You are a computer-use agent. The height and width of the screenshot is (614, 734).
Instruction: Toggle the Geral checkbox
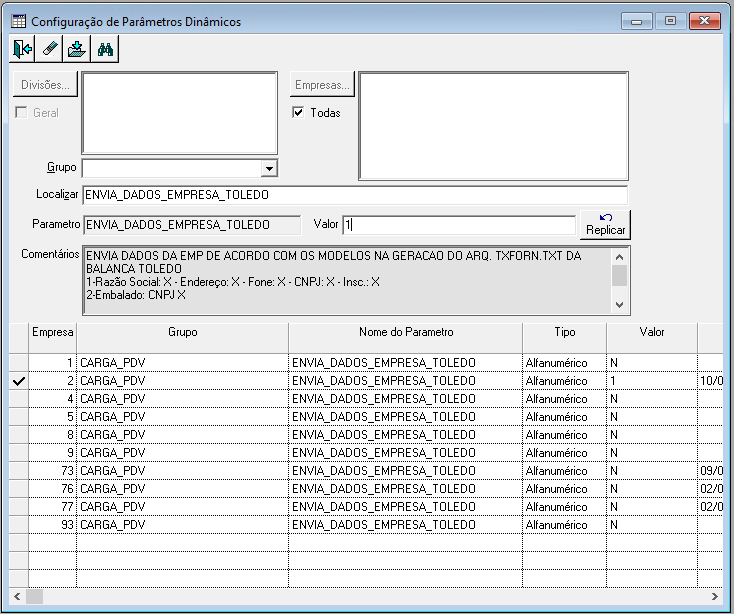click(21, 112)
